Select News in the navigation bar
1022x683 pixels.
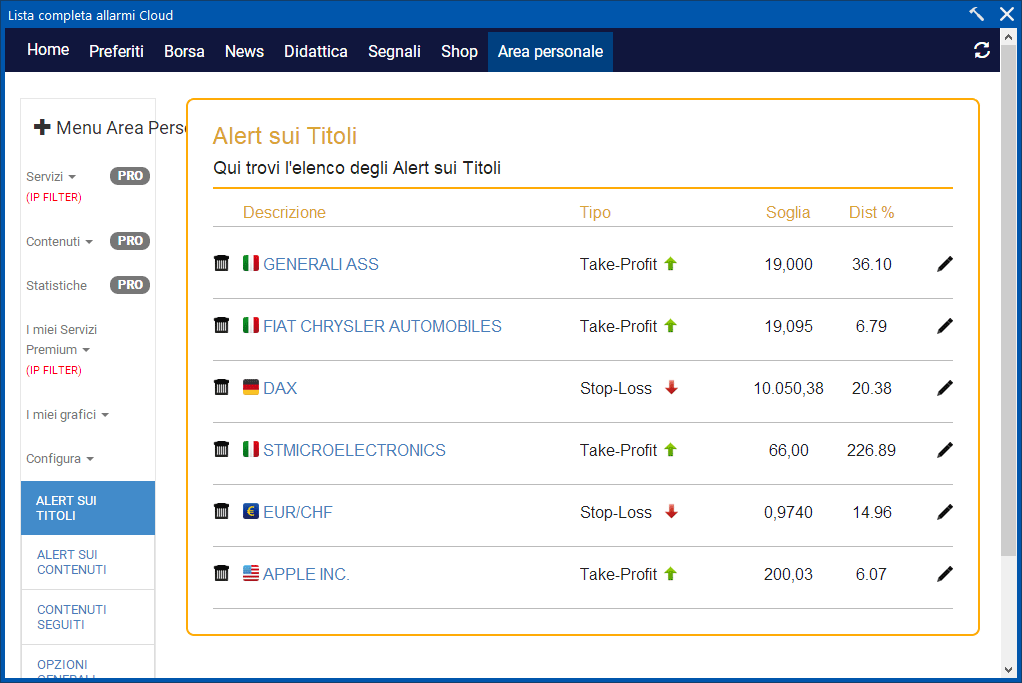(x=244, y=51)
